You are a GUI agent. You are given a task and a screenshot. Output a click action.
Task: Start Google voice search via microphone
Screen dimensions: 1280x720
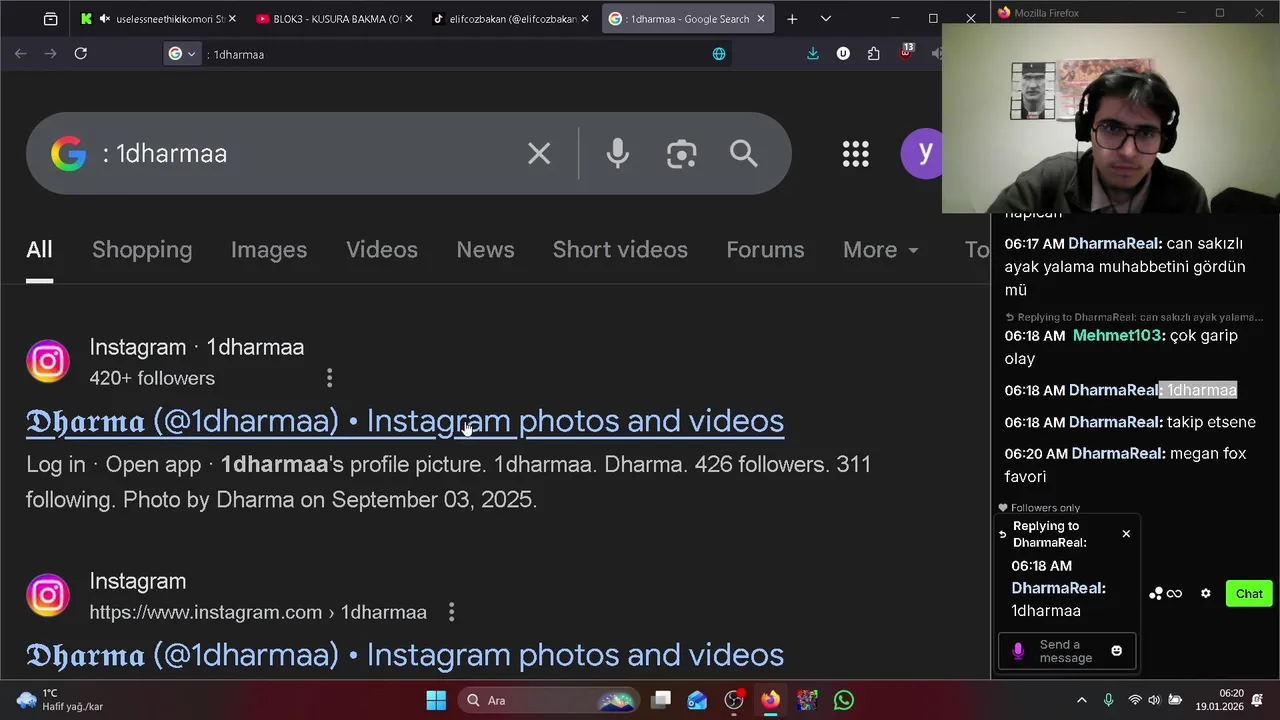617,154
